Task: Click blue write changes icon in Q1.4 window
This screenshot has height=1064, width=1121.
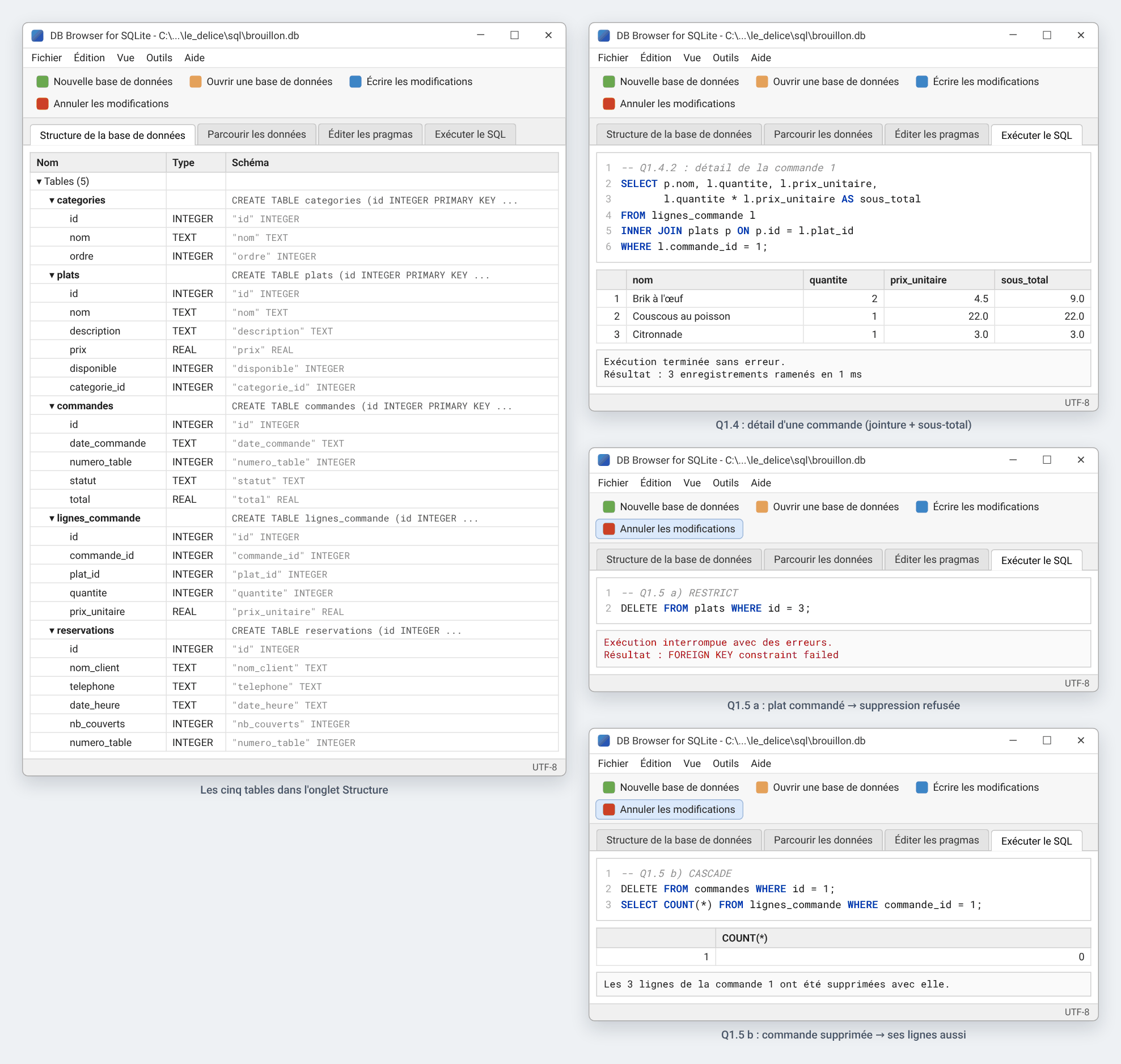Action: tap(922, 82)
